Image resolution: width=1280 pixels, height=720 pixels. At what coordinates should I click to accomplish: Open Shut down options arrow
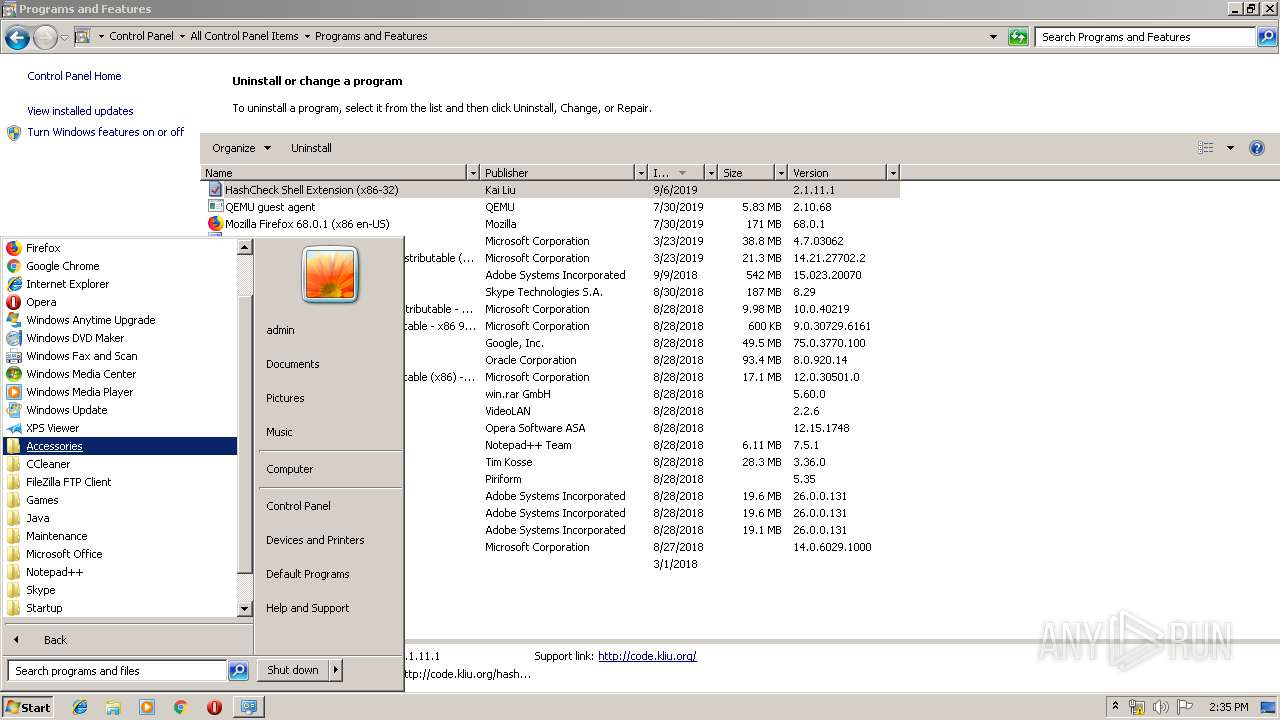[x=336, y=670]
